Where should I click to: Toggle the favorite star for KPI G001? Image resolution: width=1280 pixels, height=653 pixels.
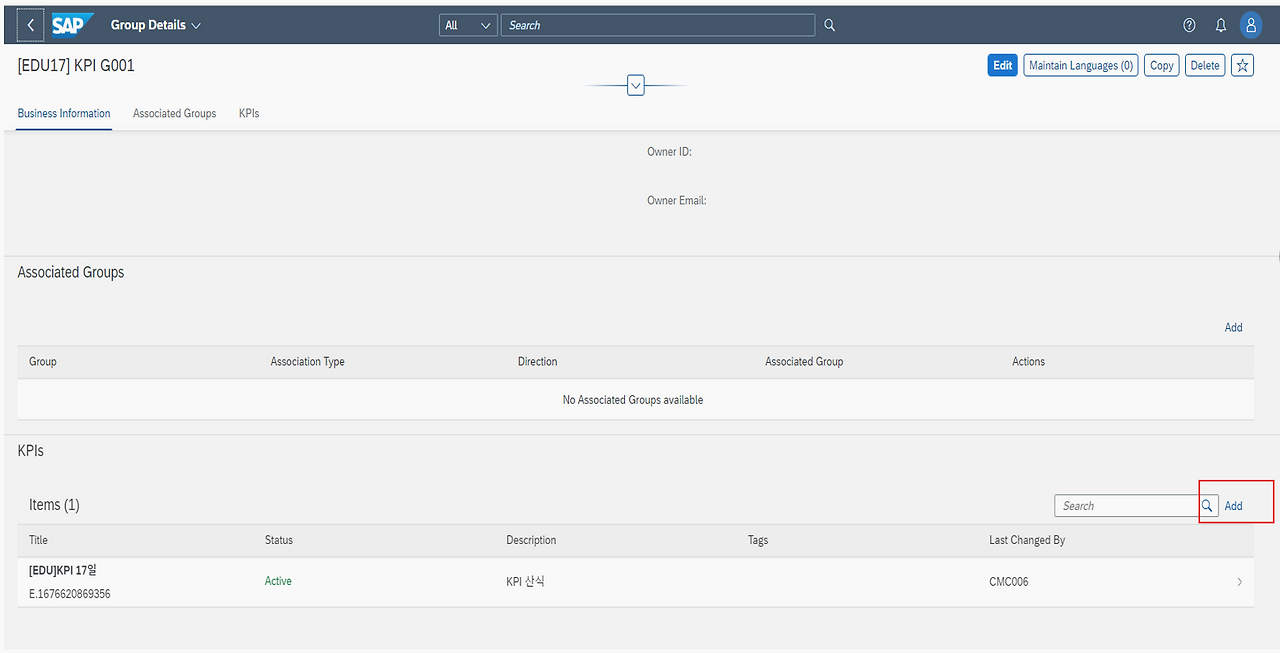click(1242, 64)
